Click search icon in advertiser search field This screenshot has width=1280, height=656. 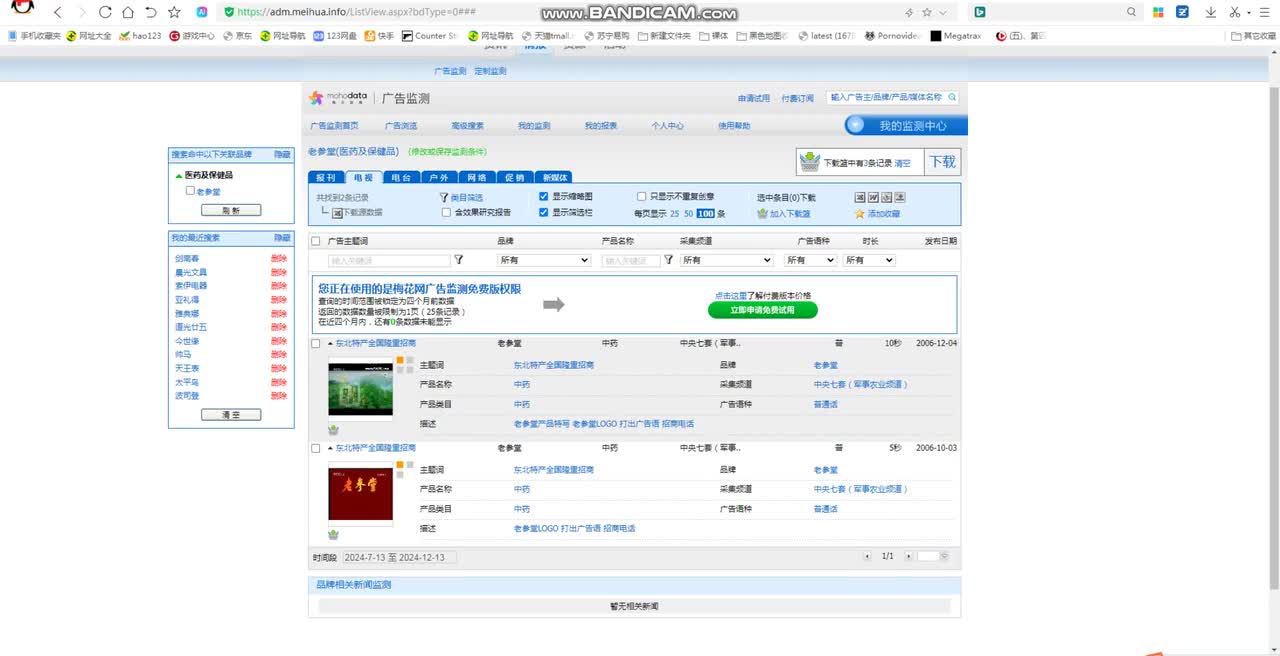tap(952, 97)
